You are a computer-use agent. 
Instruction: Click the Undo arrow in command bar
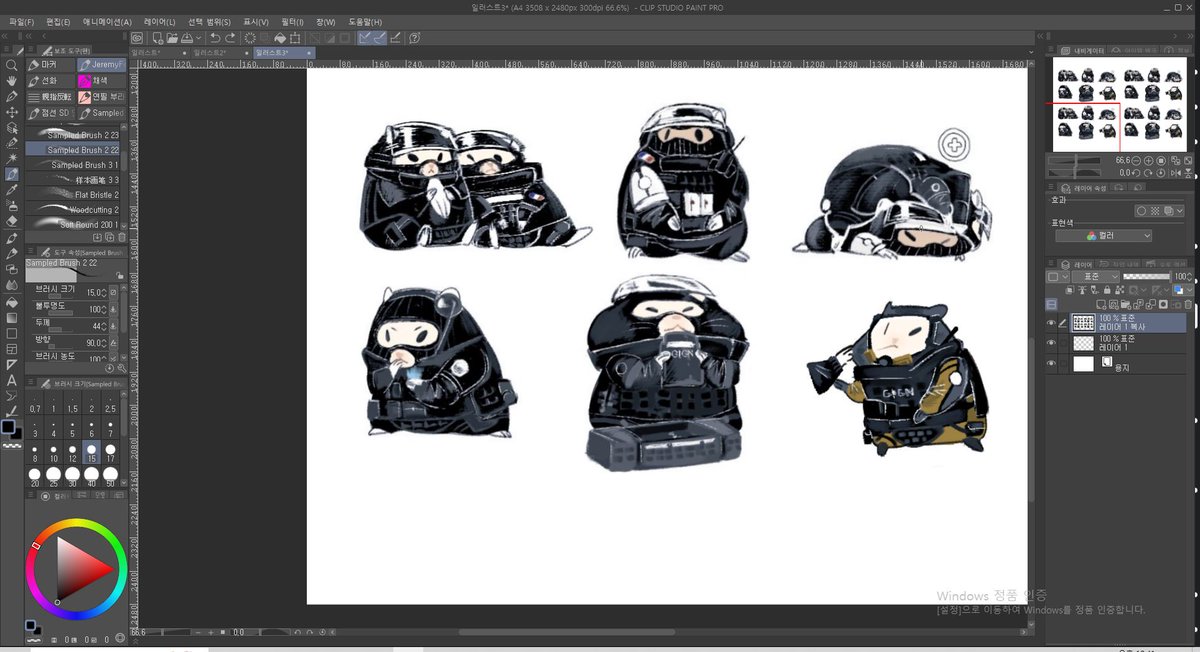pos(215,38)
